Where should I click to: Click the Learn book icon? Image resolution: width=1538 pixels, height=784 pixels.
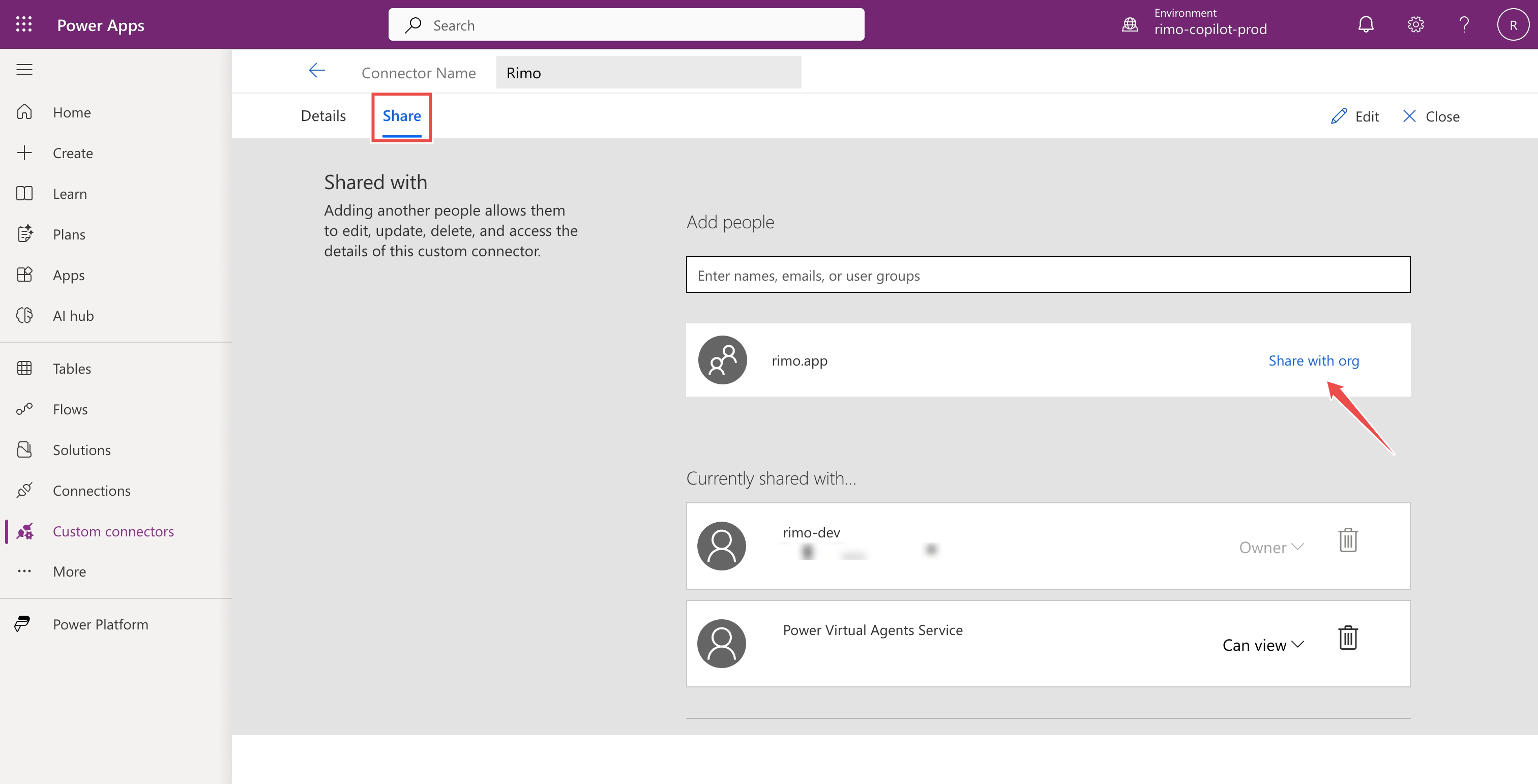[24, 193]
